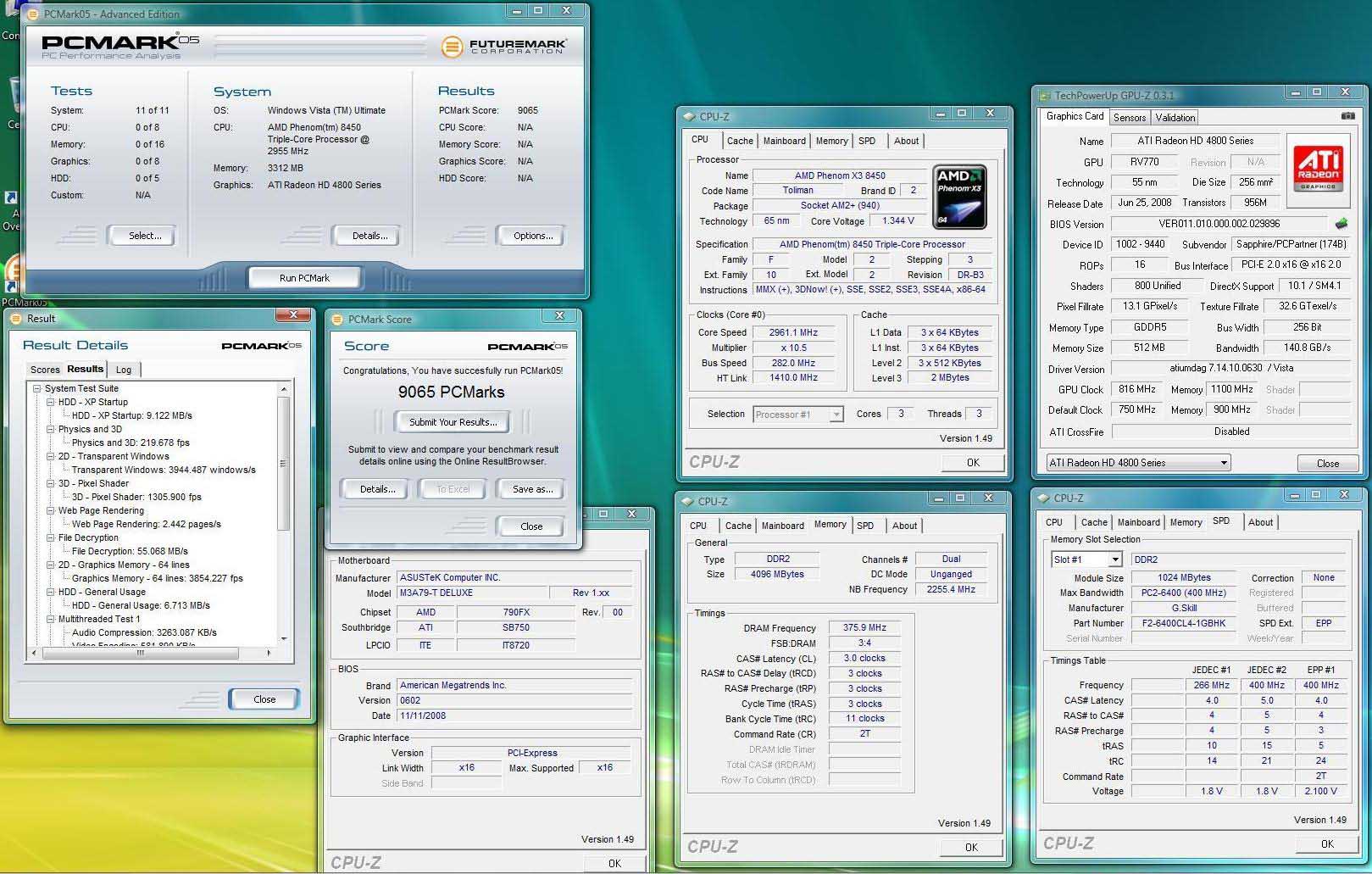This screenshot has height=874, width=1372.
Task: Click the Part Number F2-6400CL4-1GBHK field
Action: tap(1183, 623)
